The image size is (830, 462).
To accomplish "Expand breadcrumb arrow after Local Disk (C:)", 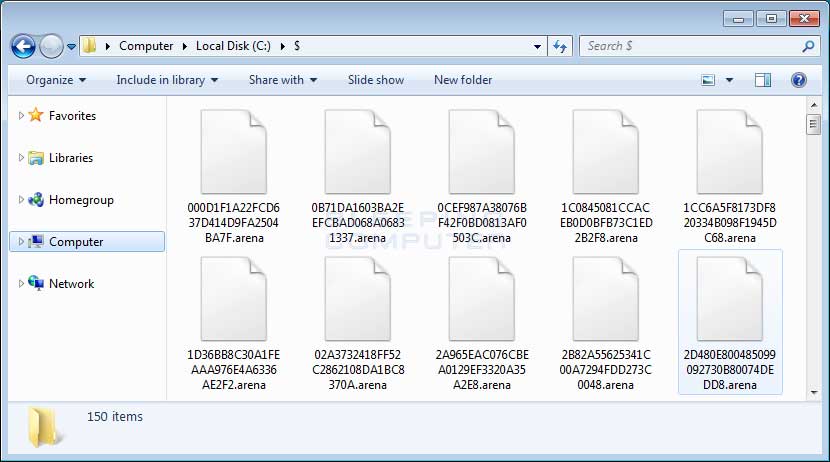I will (x=283, y=47).
